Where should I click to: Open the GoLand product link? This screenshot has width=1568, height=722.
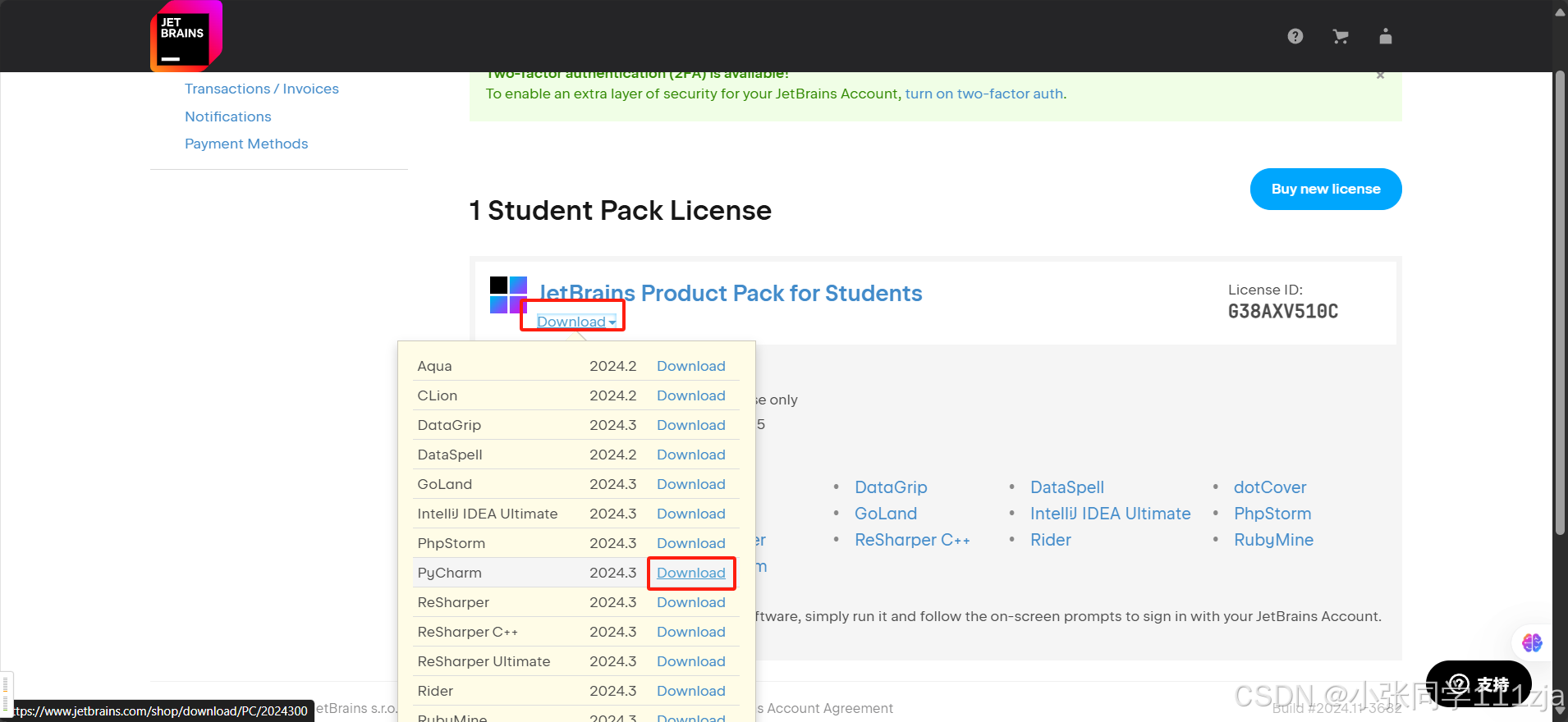click(886, 514)
